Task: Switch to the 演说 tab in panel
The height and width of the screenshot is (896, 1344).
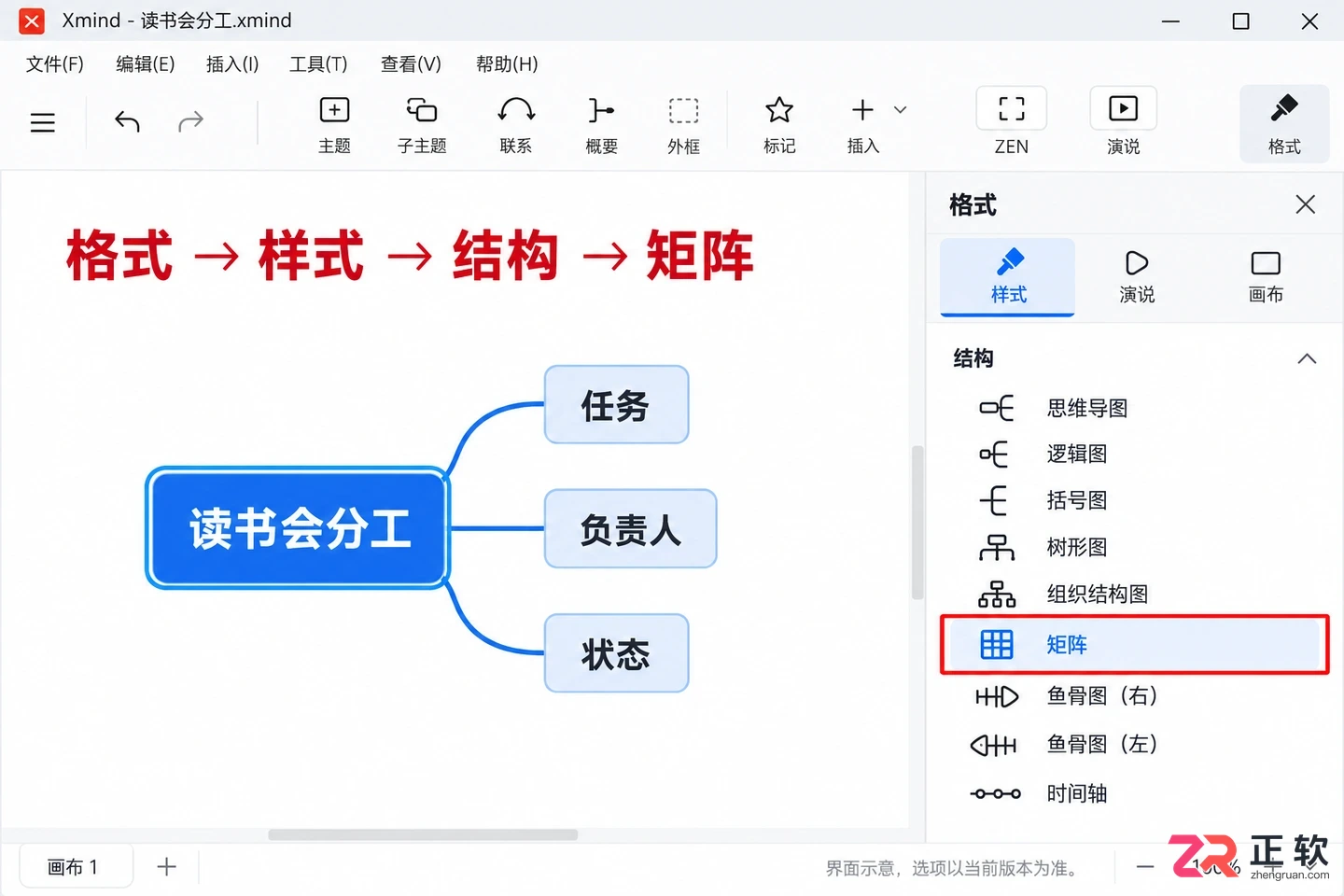Action: pos(1137,277)
